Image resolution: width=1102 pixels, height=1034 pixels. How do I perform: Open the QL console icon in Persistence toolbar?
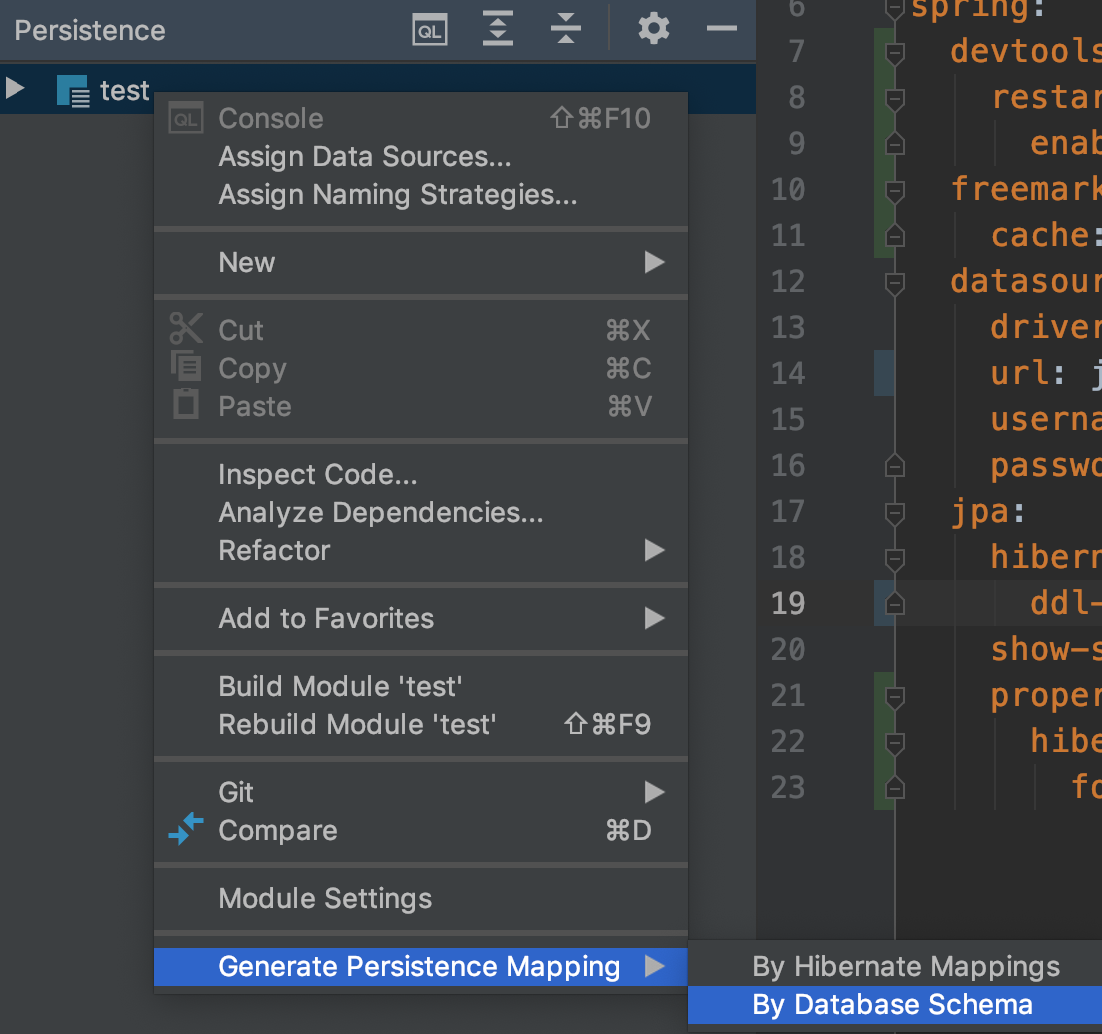coord(430,30)
